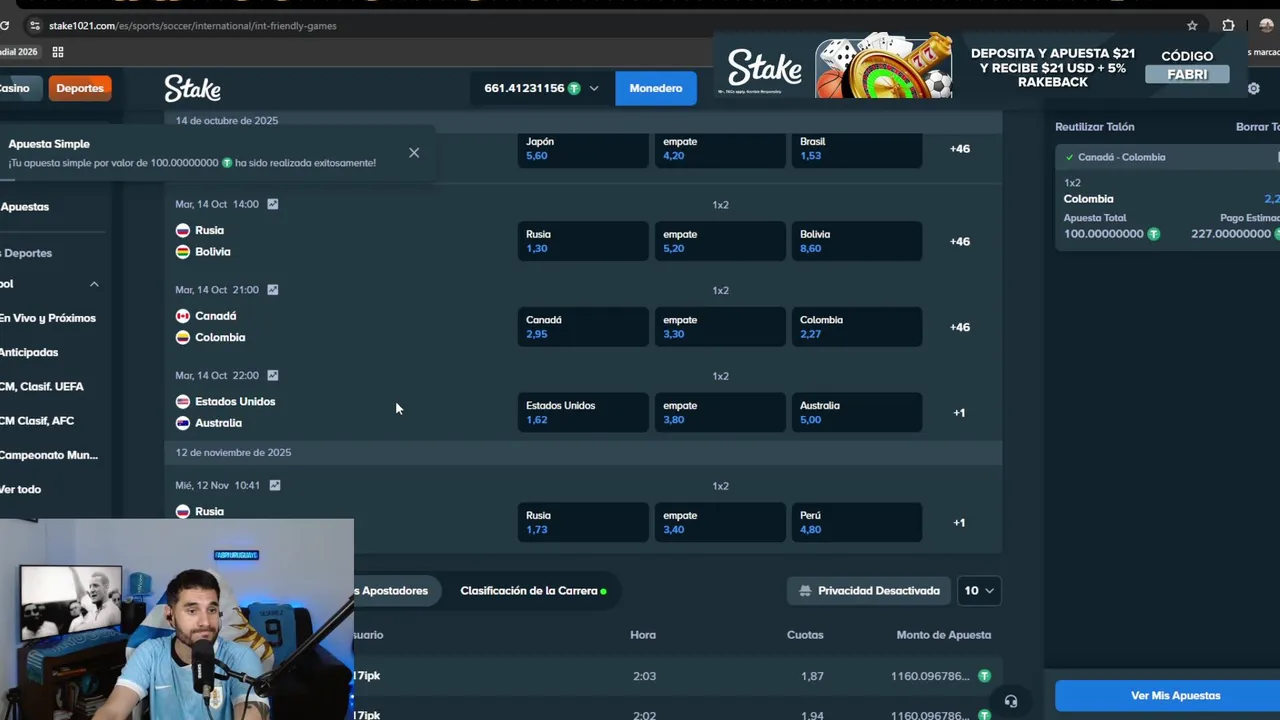The width and height of the screenshot is (1280, 720).
Task: Open stats icon for Estados Unidos-Australia match
Action: coord(272,376)
